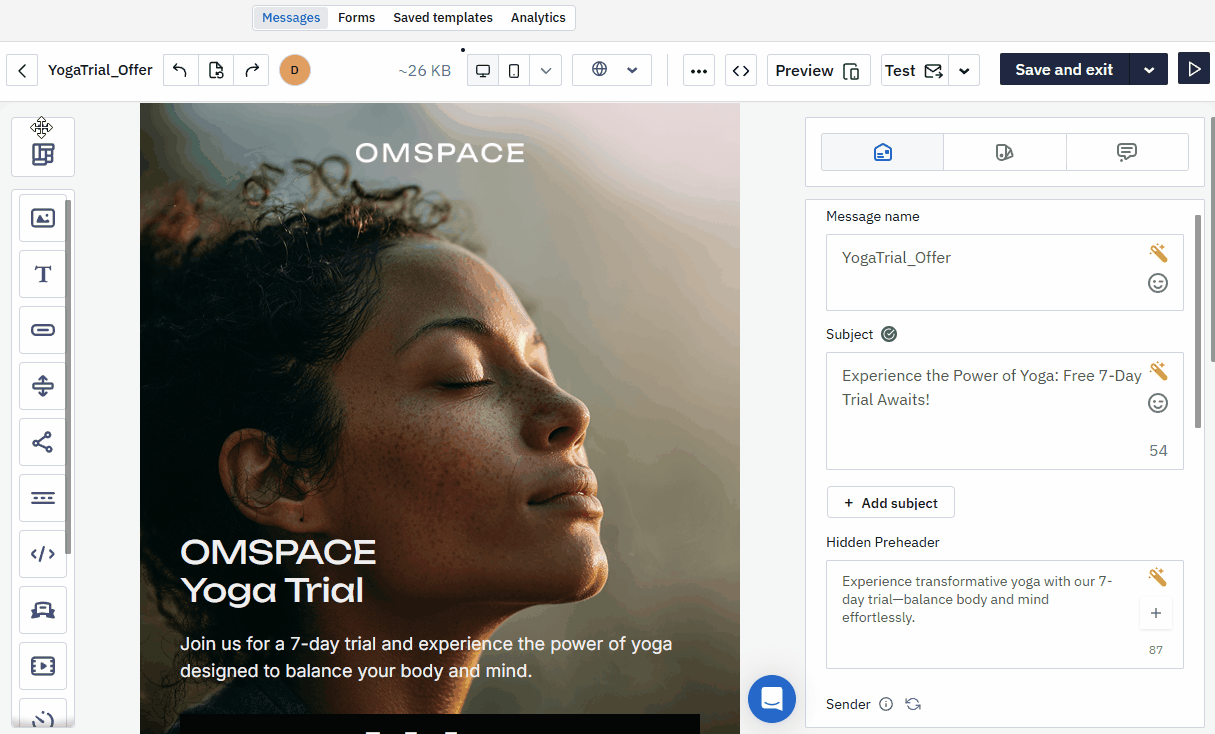Click the AI magic wand for Message name
Image resolution: width=1215 pixels, height=734 pixels.
click(x=1158, y=253)
